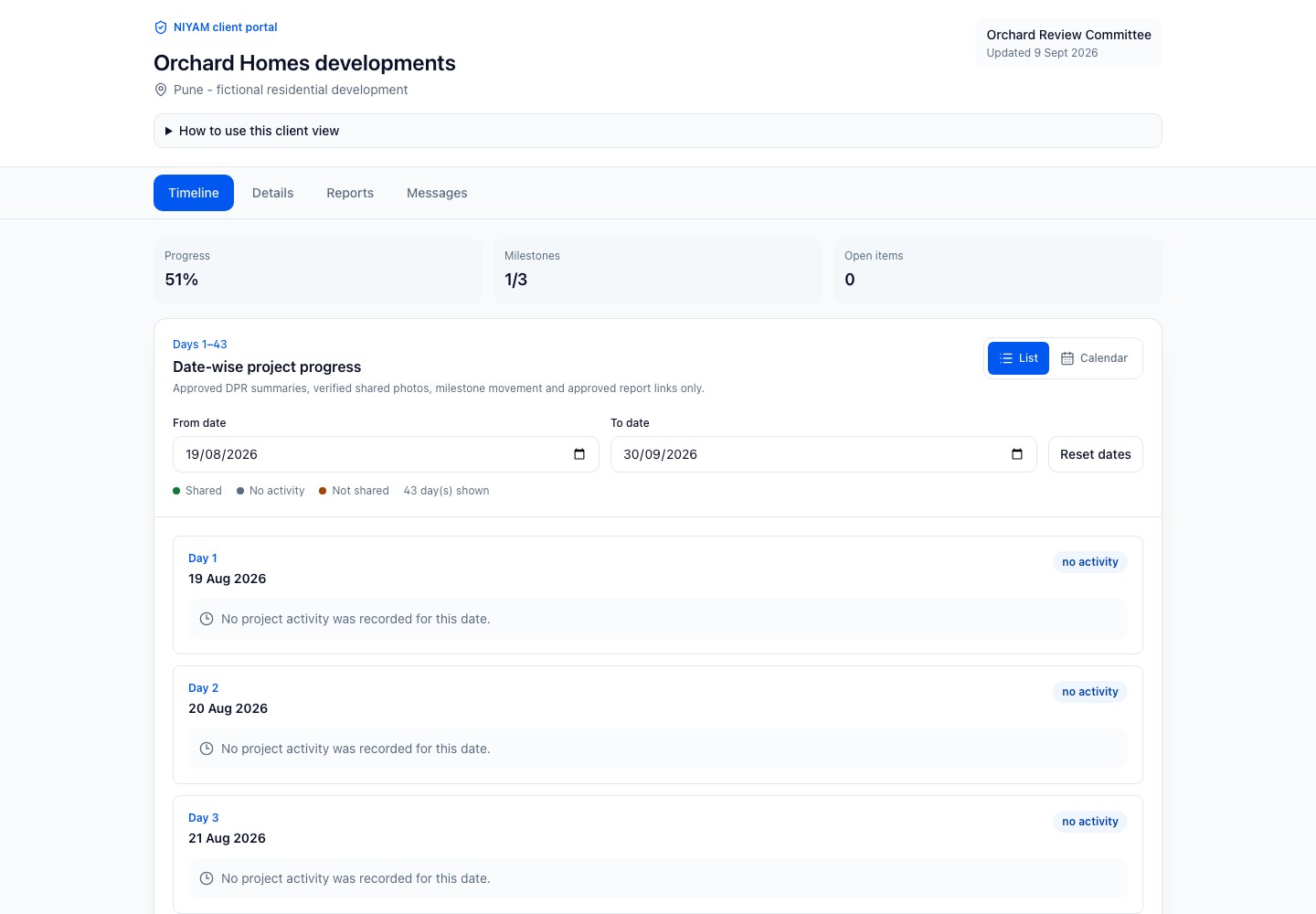
Task: Click the NIYAM shield logo icon
Action: tap(161, 27)
